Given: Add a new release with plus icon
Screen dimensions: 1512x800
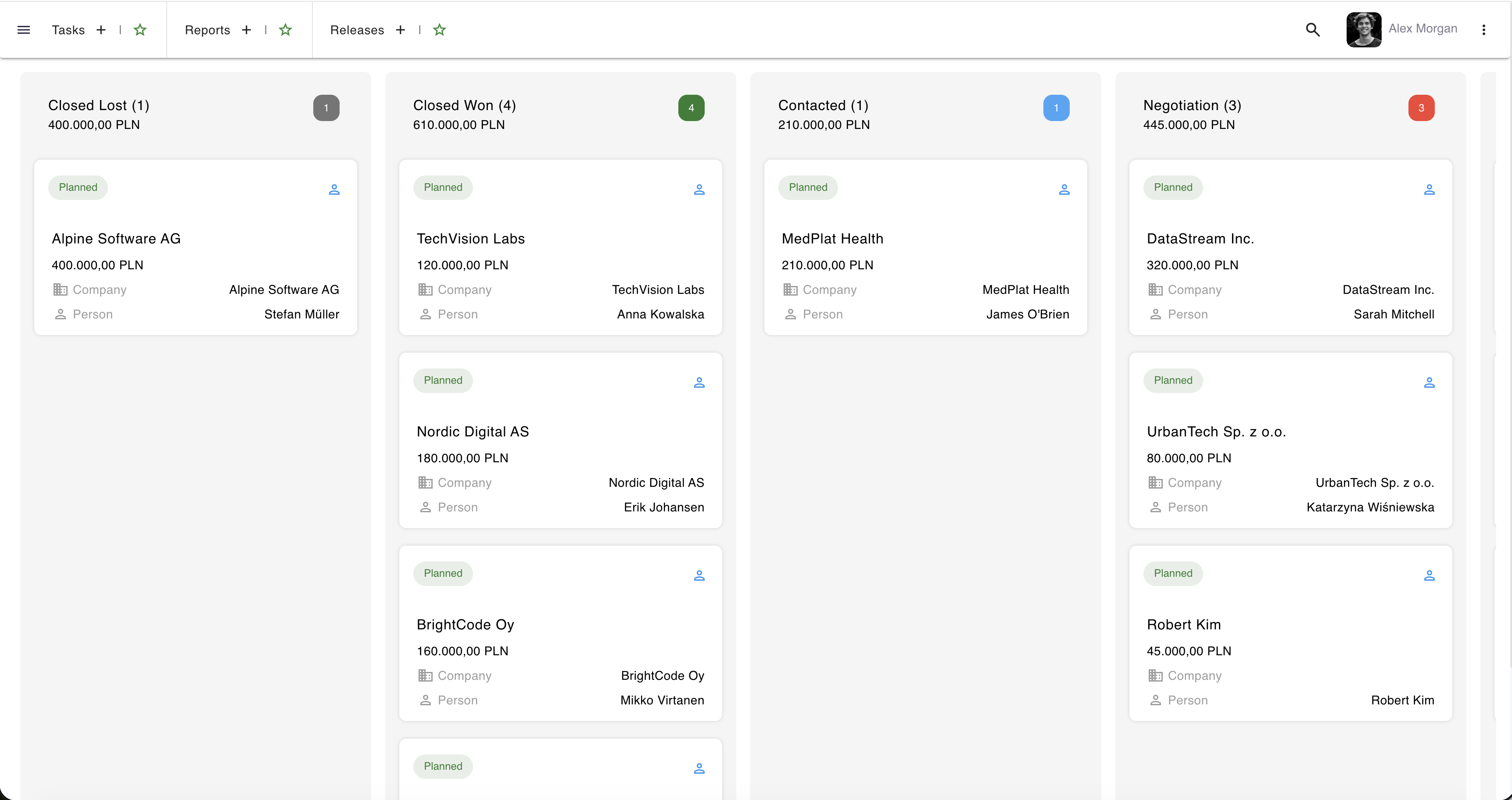Looking at the screenshot, I should click(x=400, y=30).
